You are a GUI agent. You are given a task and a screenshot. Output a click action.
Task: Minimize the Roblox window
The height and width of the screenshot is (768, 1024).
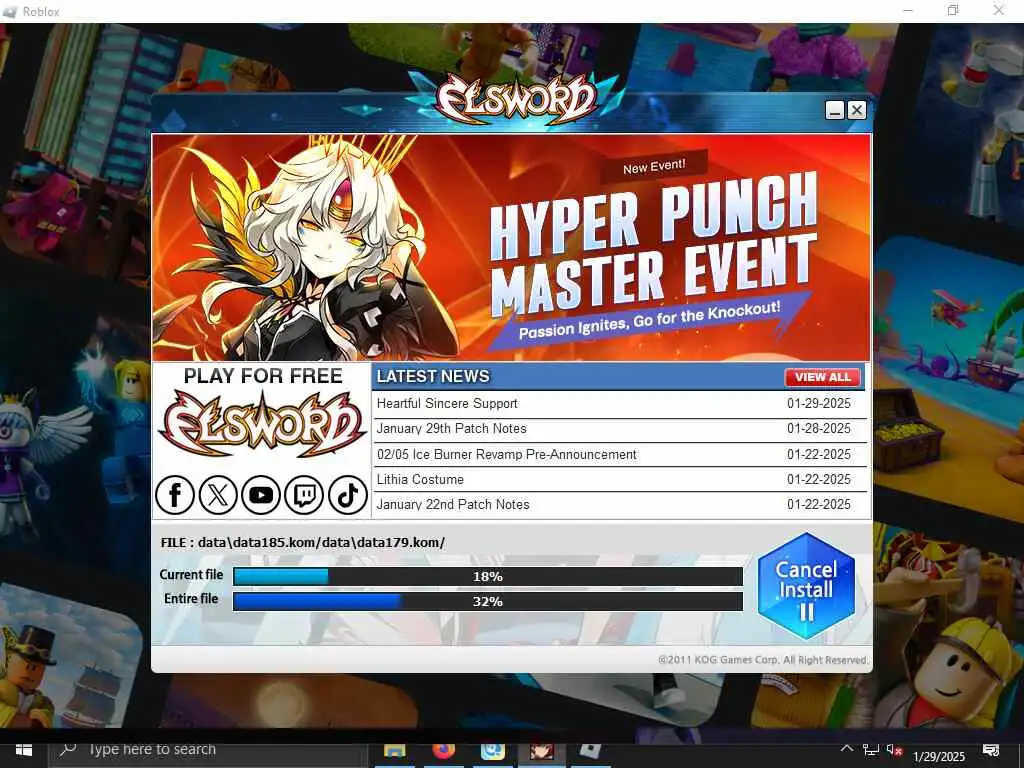coord(908,10)
